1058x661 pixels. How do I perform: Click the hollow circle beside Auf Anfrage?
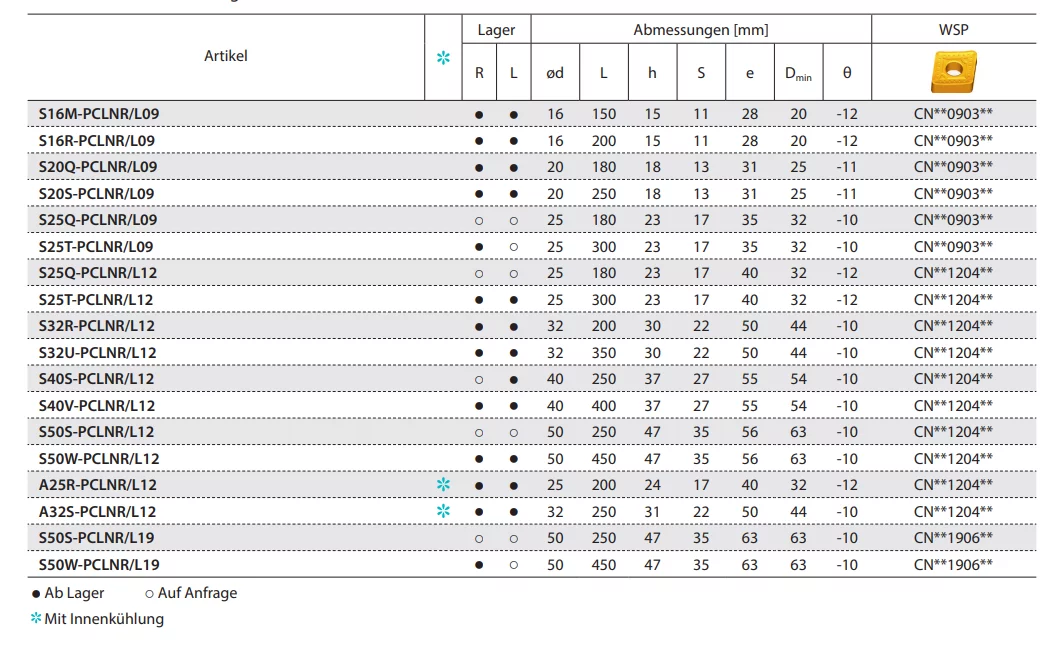pyautogui.click(x=149, y=593)
